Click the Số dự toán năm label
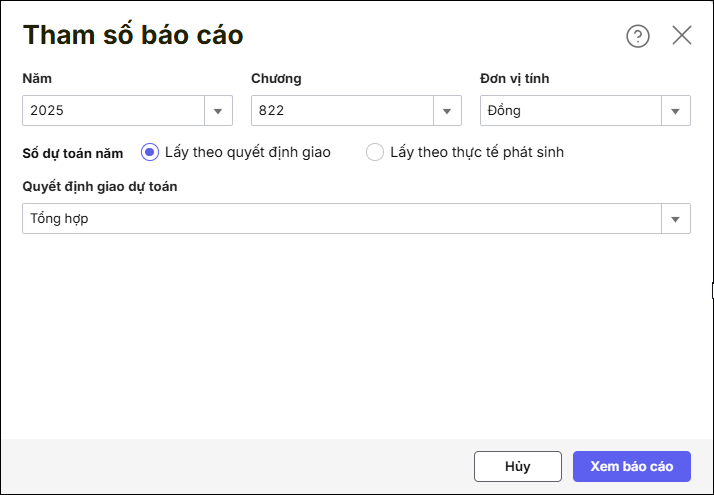This screenshot has height=495, width=714. (73, 153)
